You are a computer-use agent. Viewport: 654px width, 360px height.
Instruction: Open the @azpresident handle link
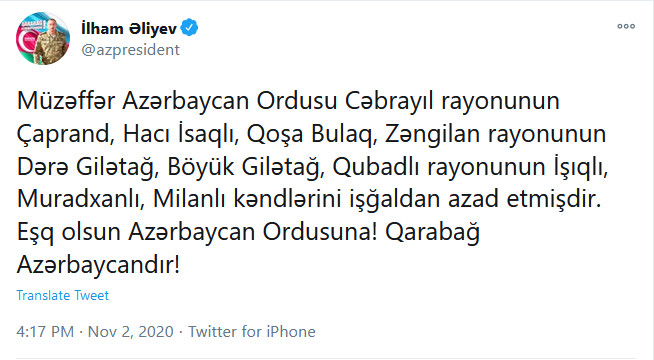[131, 50]
